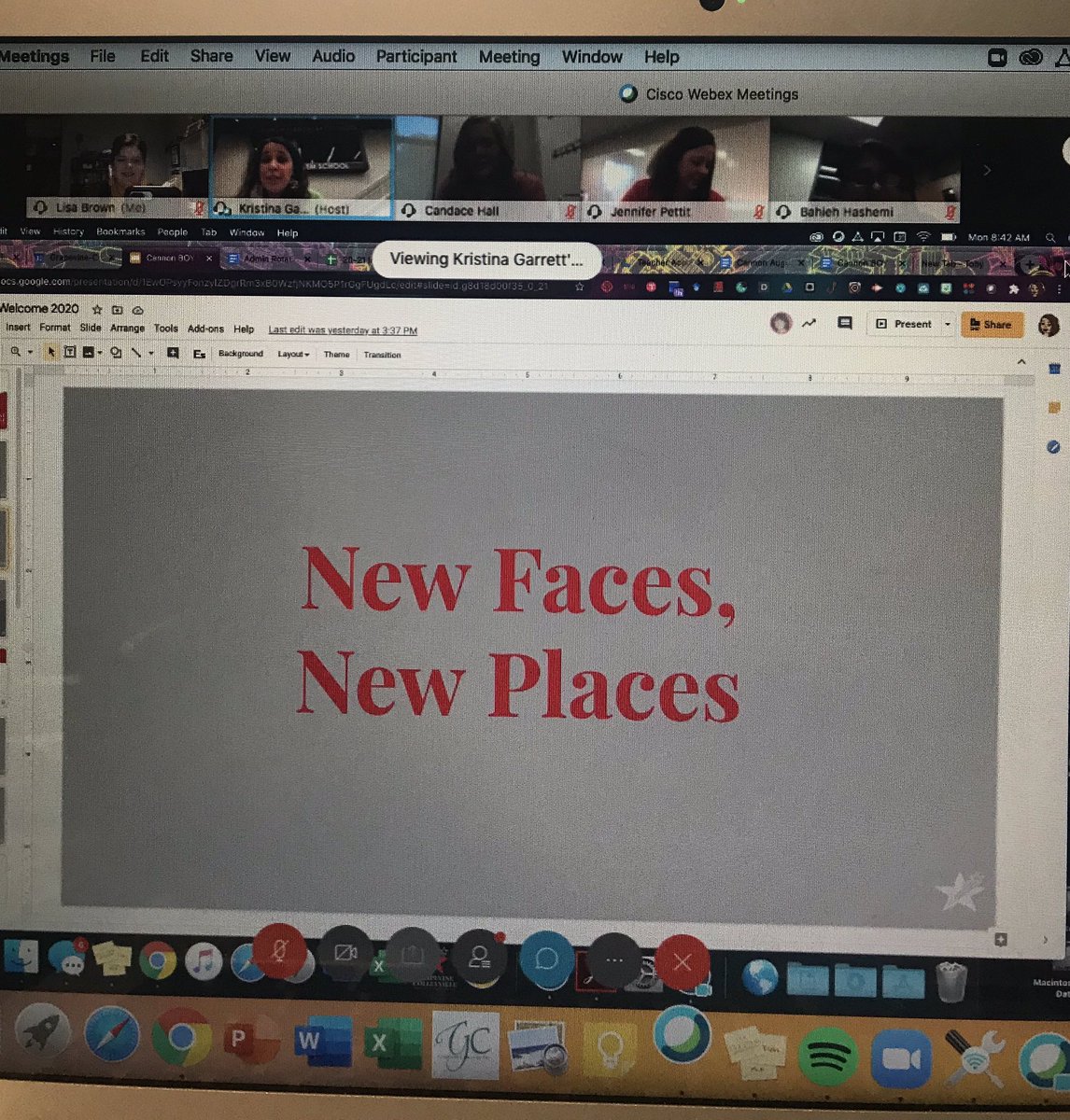Select the Text box tool

[70, 352]
